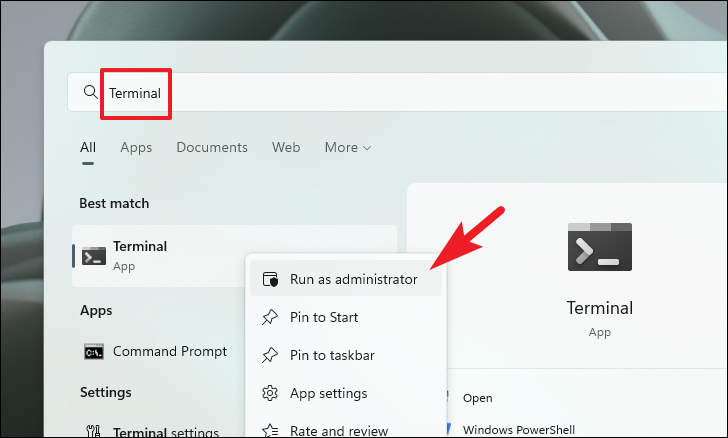Click the star icon next to Rate and review
This screenshot has width=728, height=438.
270,431
